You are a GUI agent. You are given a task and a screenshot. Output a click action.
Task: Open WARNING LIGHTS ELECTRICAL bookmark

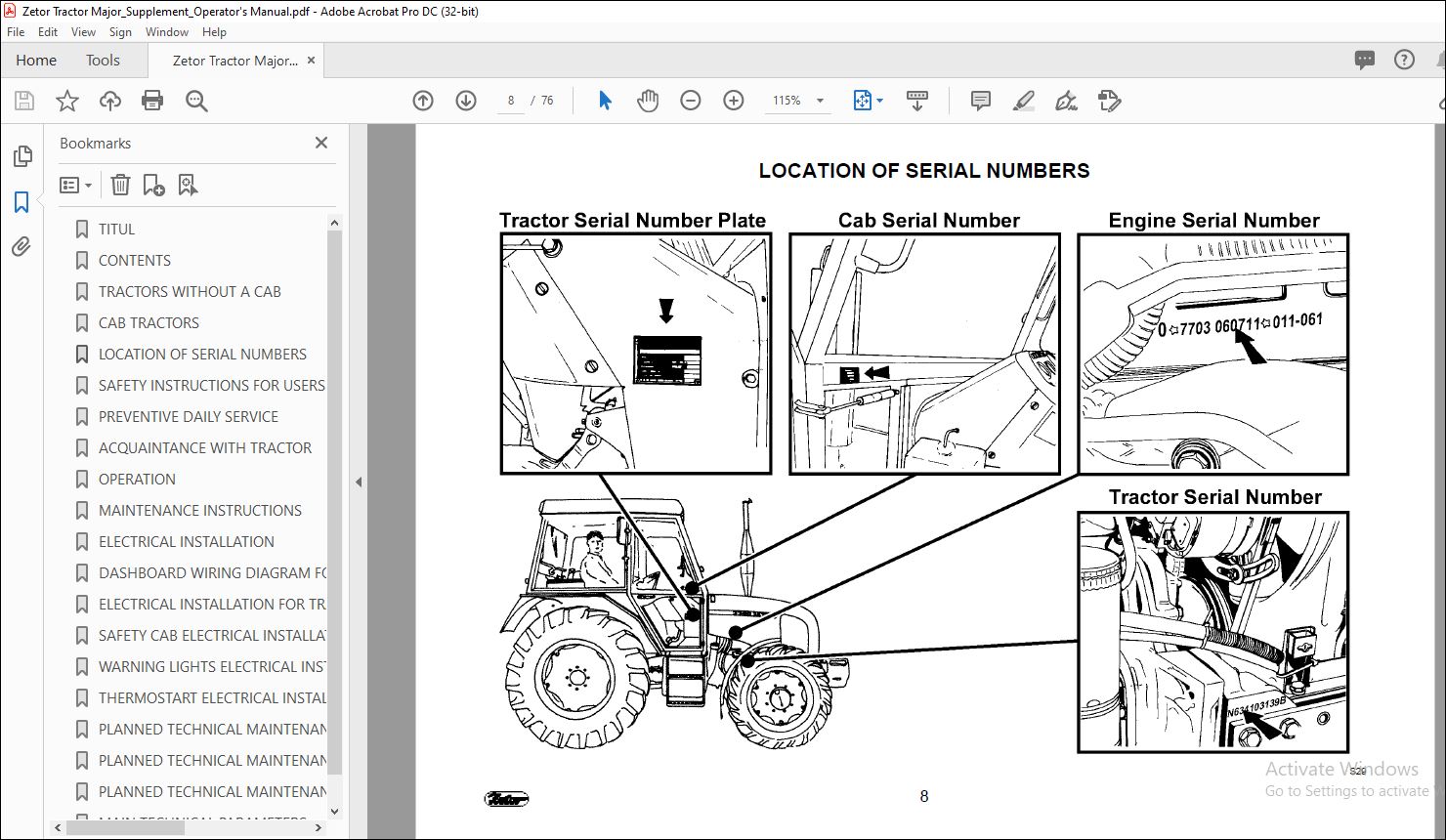pos(212,666)
